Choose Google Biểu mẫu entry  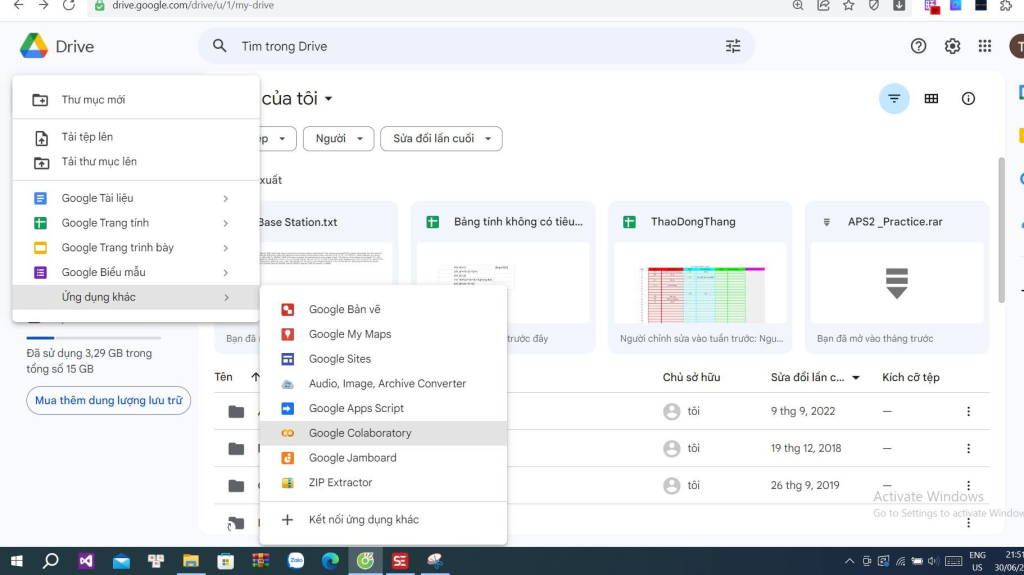coord(136,272)
